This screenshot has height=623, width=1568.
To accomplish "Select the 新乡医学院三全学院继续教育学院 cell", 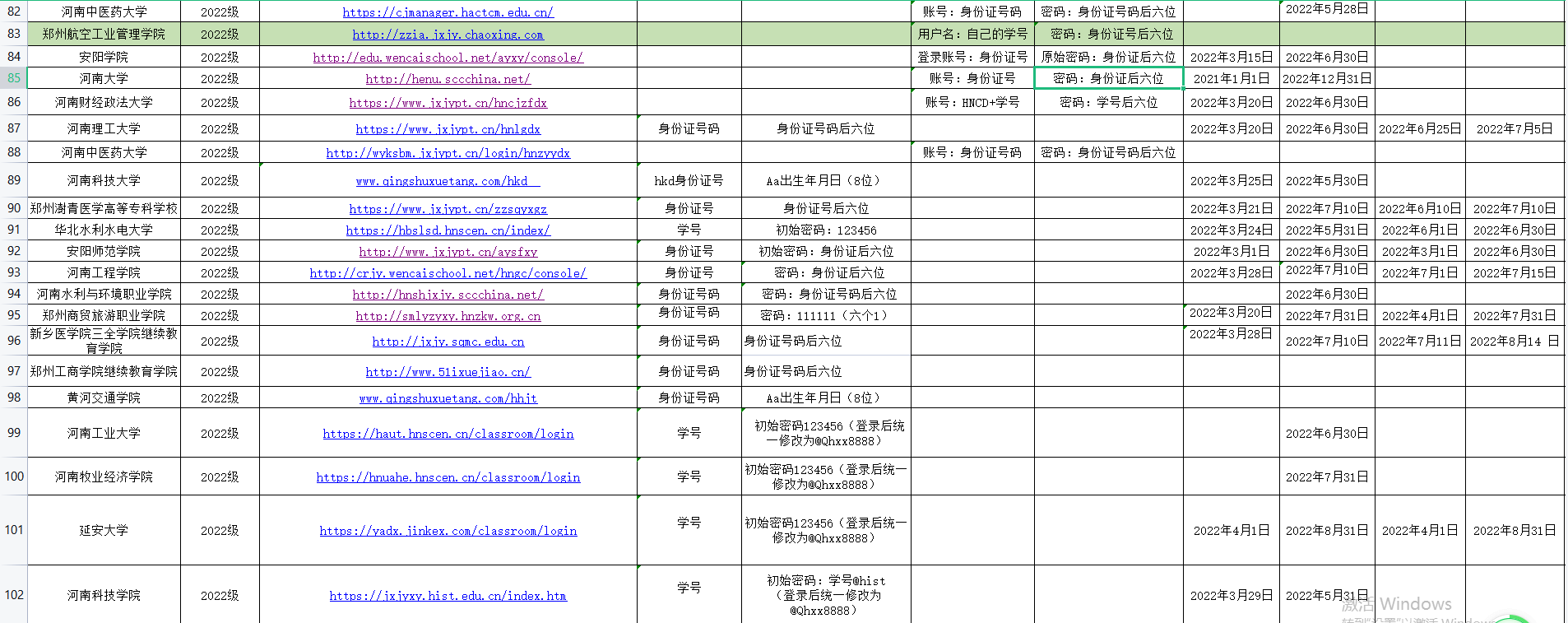I will (x=104, y=341).
